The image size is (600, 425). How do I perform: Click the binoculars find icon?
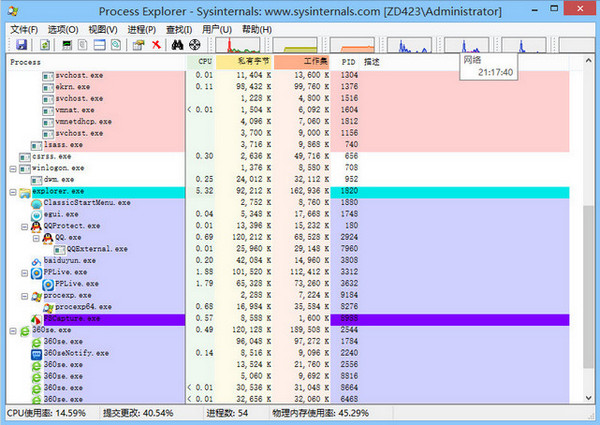(177, 46)
